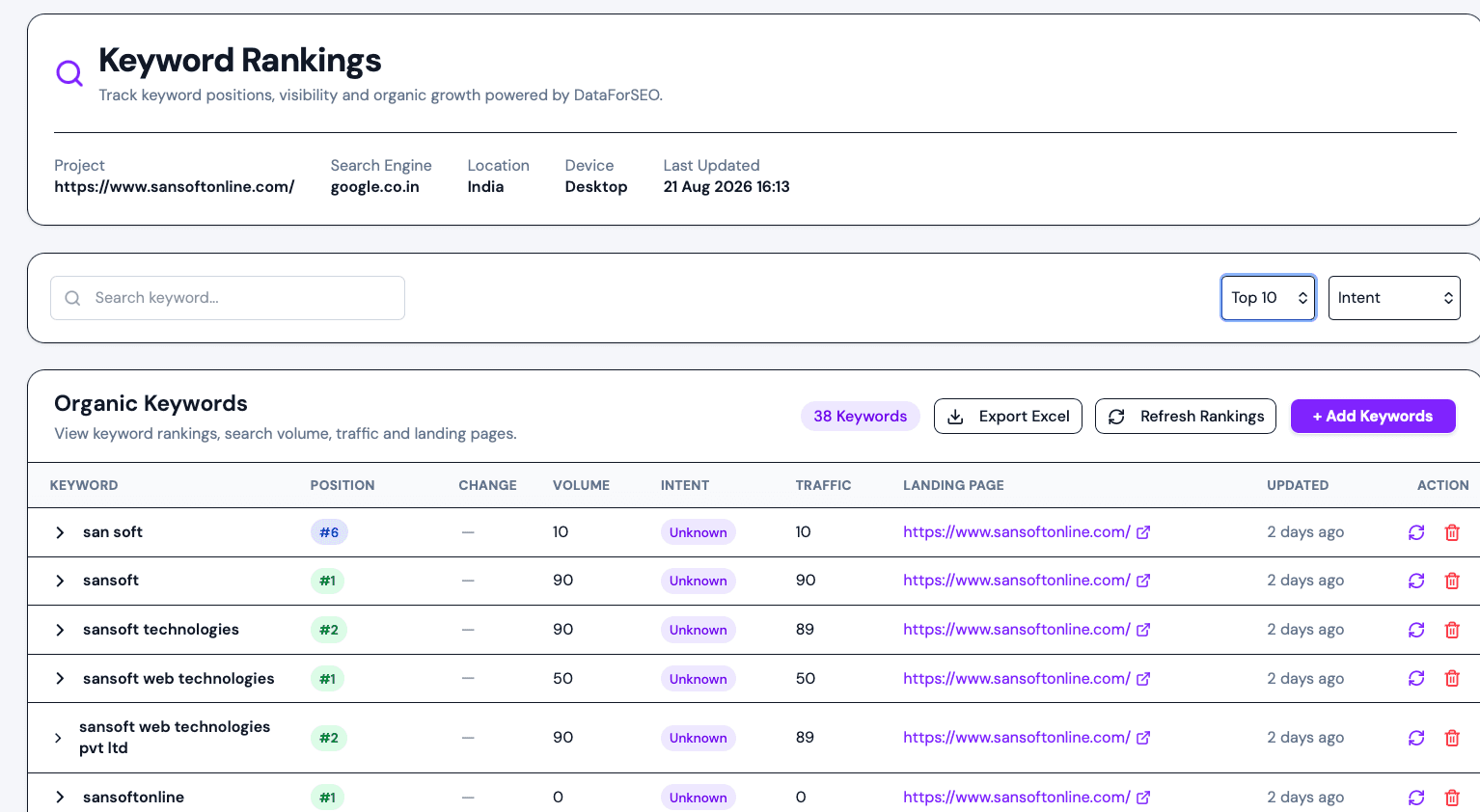Image resolution: width=1480 pixels, height=812 pixels.
Task: Delete the san soft keyword row
Action: coord(1452,532)
